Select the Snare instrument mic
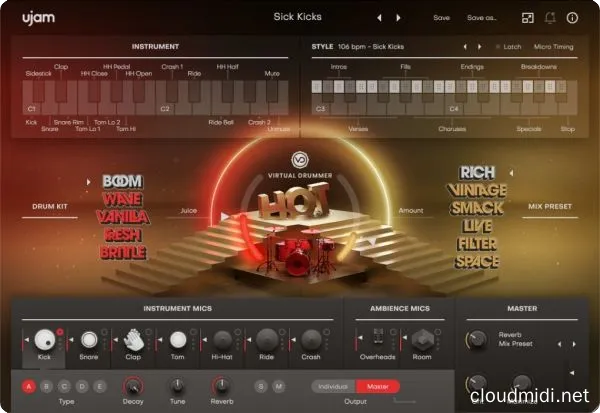Image resolution: width=600 pixels, height=413 pixels. (88, 340)
